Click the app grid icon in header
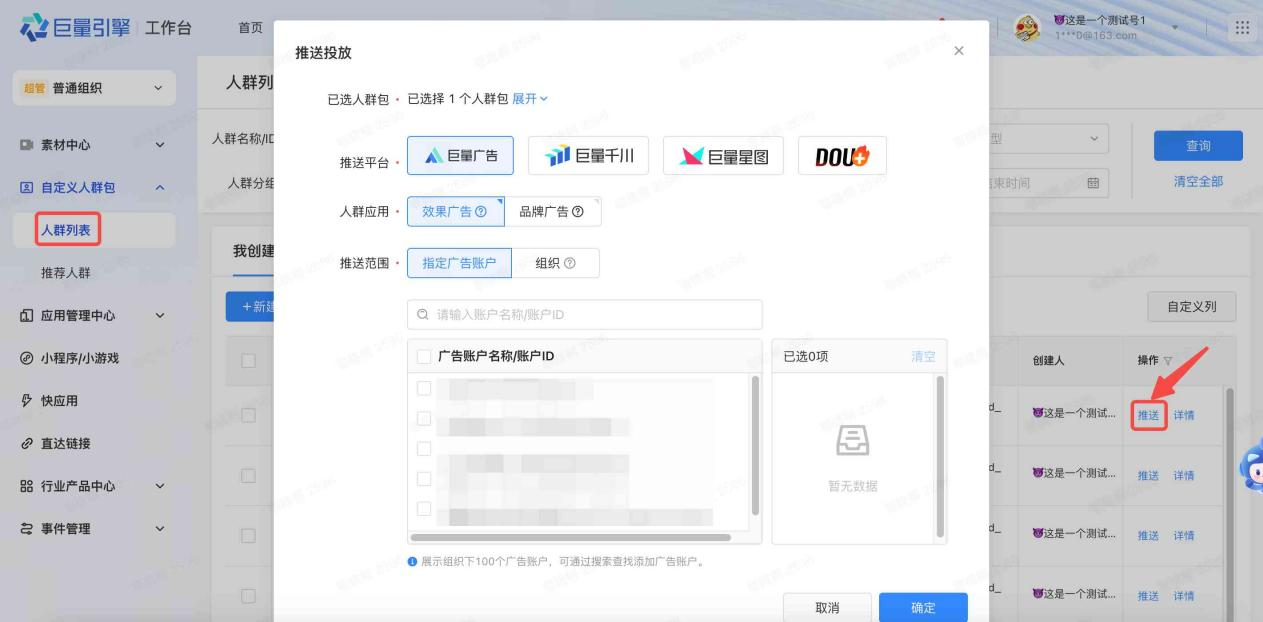1263x622 pixels. (x=1243, y=28)
